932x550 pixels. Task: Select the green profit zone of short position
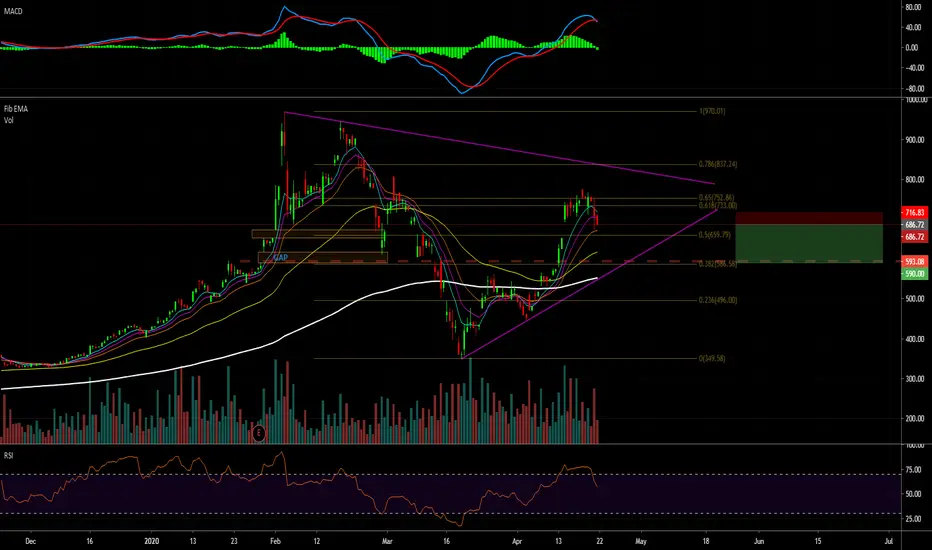[809, 243]
